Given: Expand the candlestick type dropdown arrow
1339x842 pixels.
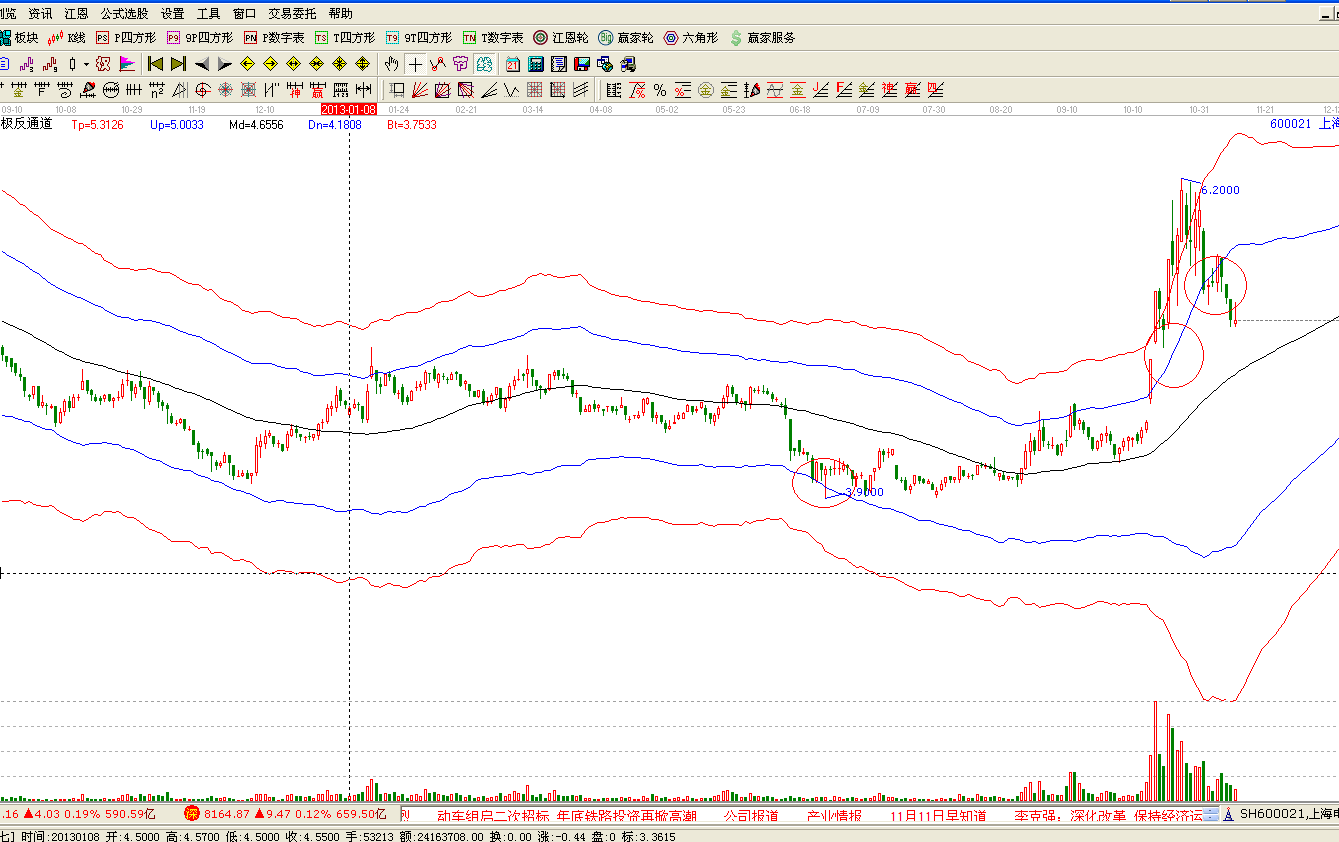Looking at the screenshot, I should pyautogui.click(x=86, y=64).
